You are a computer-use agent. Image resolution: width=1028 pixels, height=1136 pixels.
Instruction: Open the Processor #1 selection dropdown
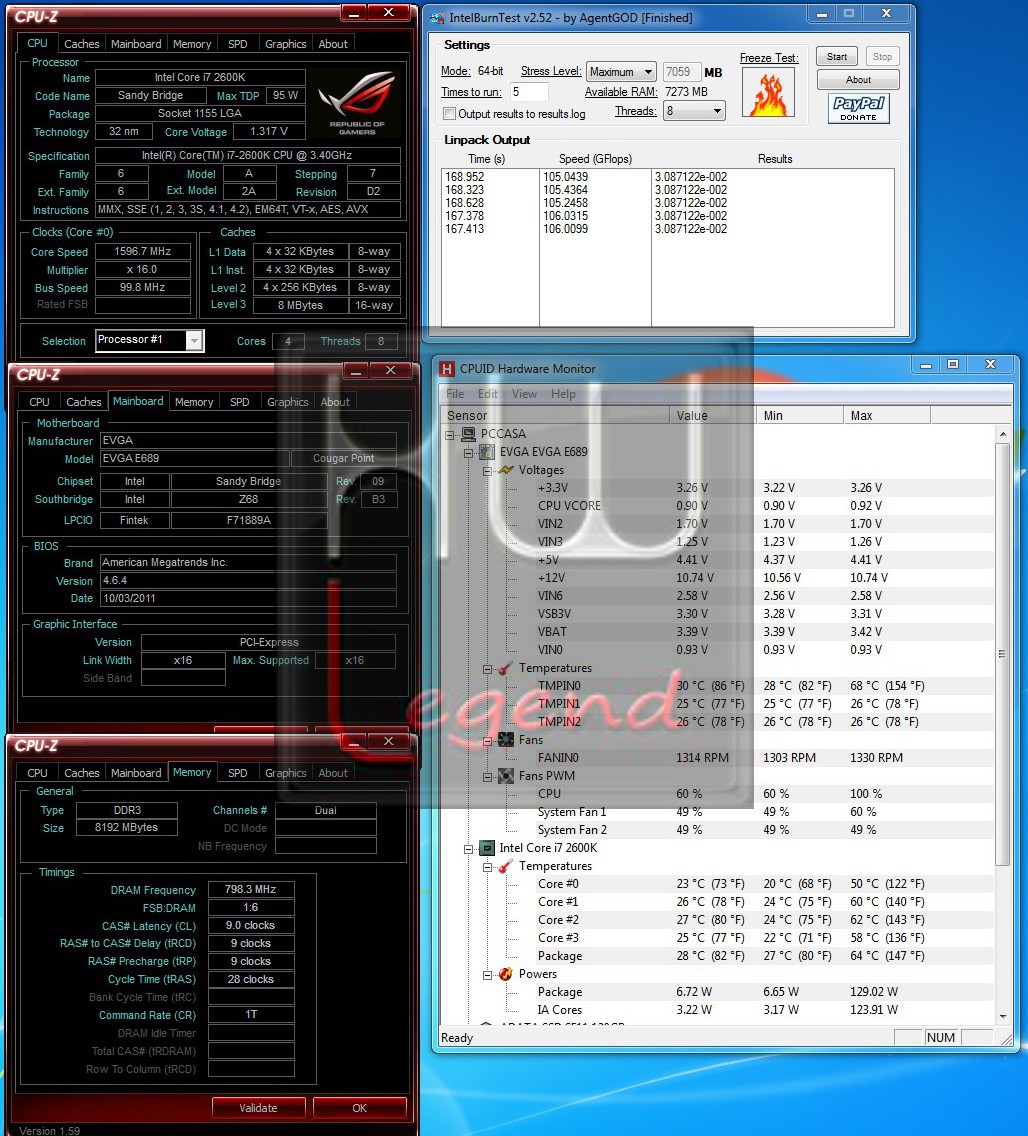(150, 340)
